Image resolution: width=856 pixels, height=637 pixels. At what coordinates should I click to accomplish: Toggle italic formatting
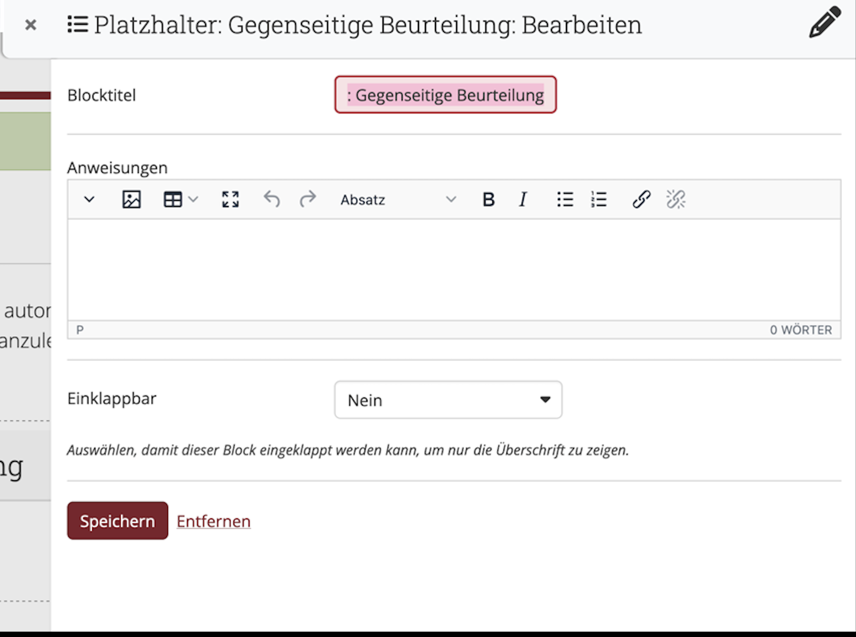(522, 200)
